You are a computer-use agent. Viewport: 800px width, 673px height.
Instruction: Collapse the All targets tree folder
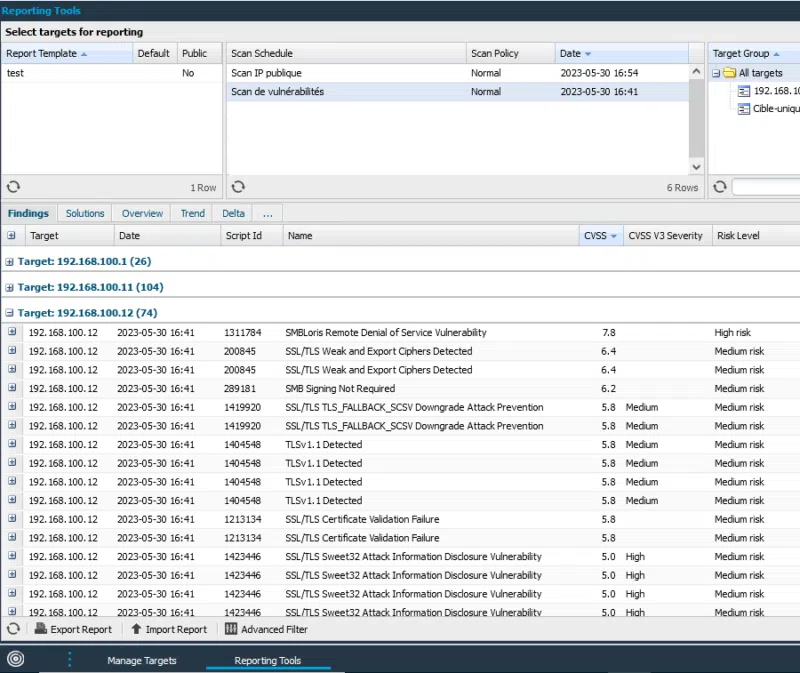tap(716, 73)
